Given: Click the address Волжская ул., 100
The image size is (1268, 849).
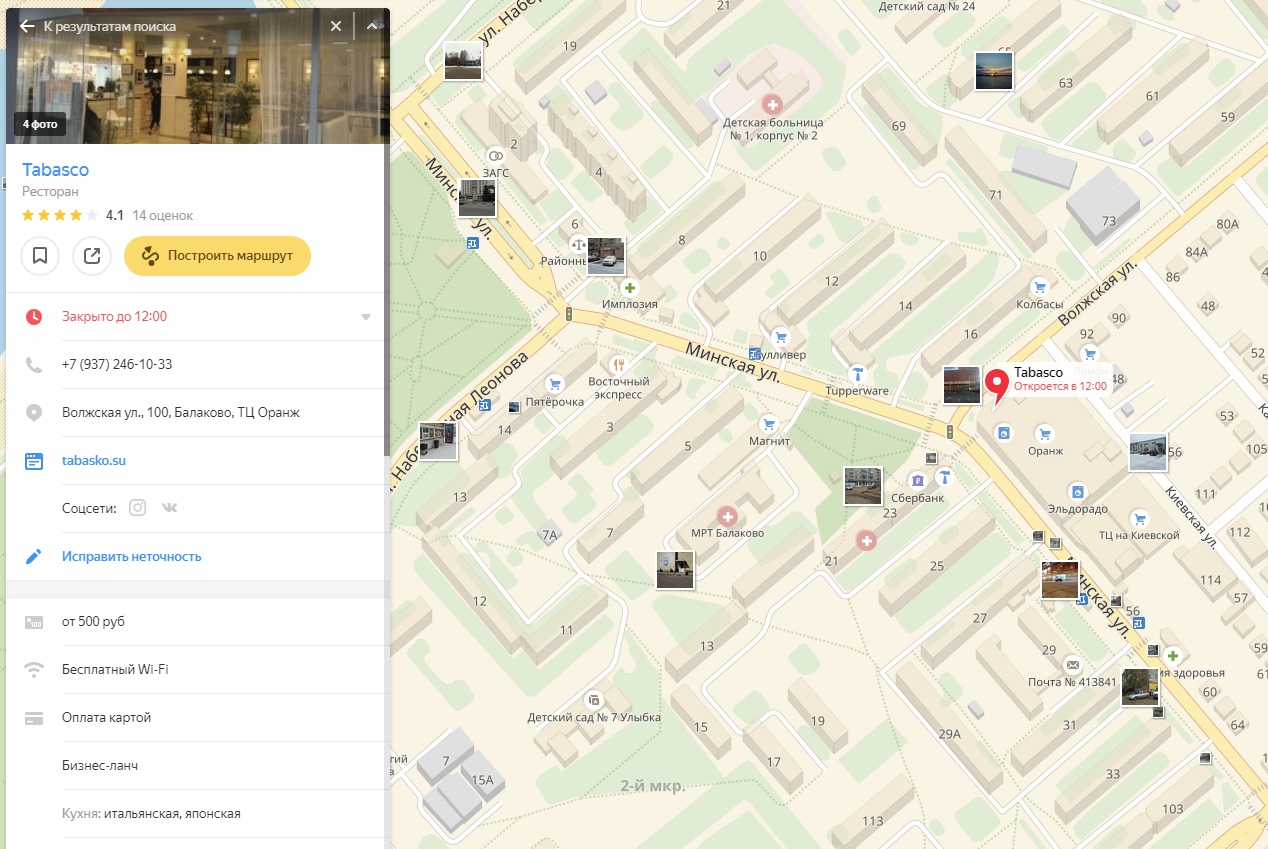Looking at the screenshot, I should click(181, 412).
